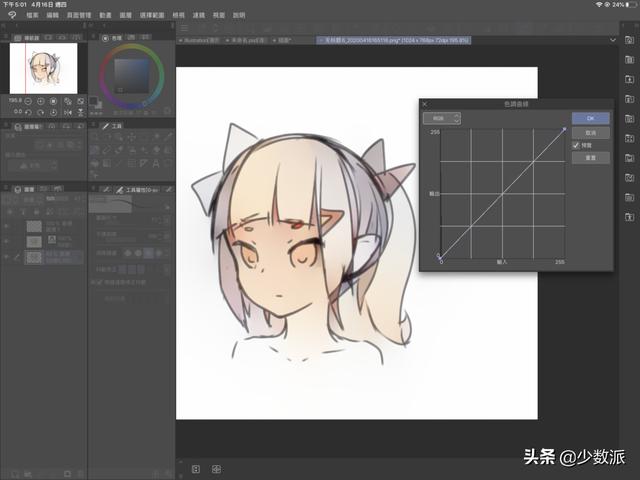Image resolution: width=640 pixels, height=480 pixels.
Task: Switch to the Illustration document tab
Action: (199, 40)
